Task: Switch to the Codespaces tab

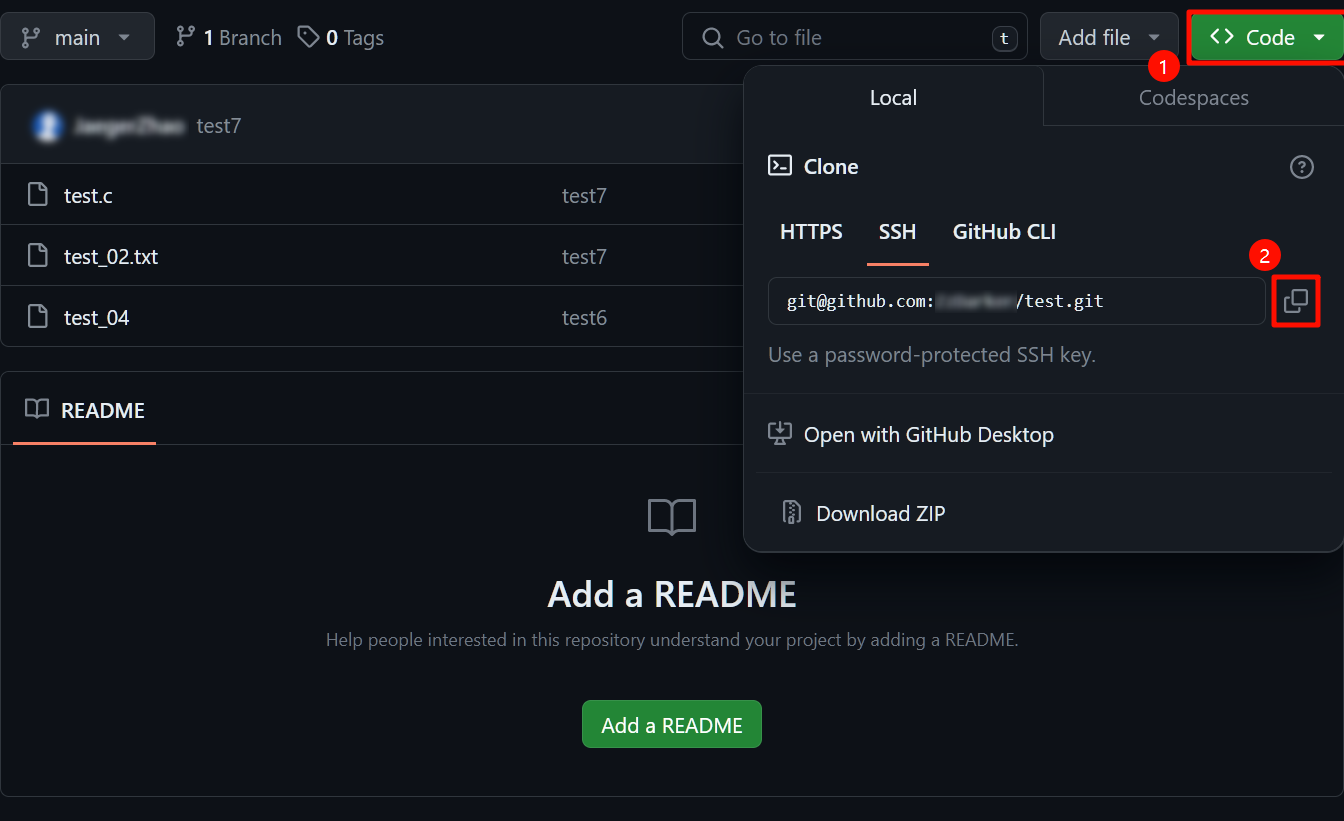Action: point(1193,97)
